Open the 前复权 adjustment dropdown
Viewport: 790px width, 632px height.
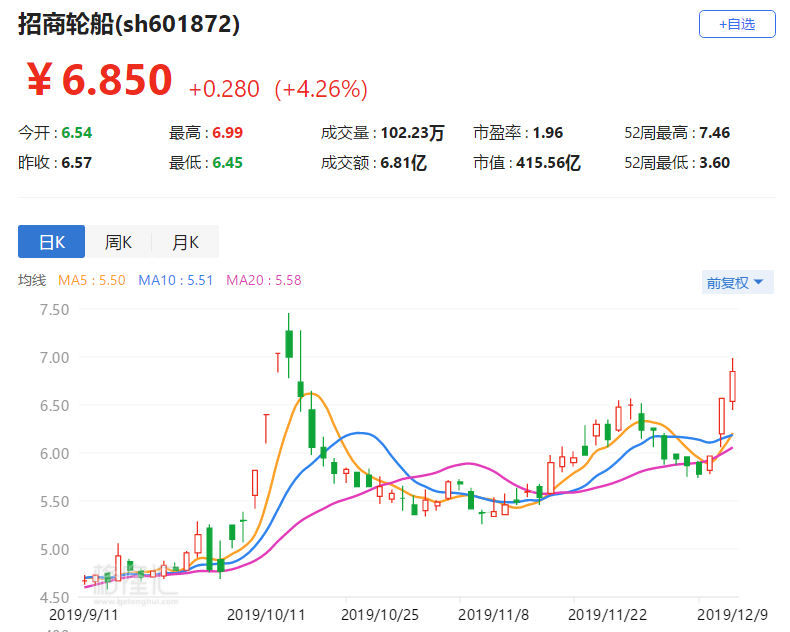(737, 282)
